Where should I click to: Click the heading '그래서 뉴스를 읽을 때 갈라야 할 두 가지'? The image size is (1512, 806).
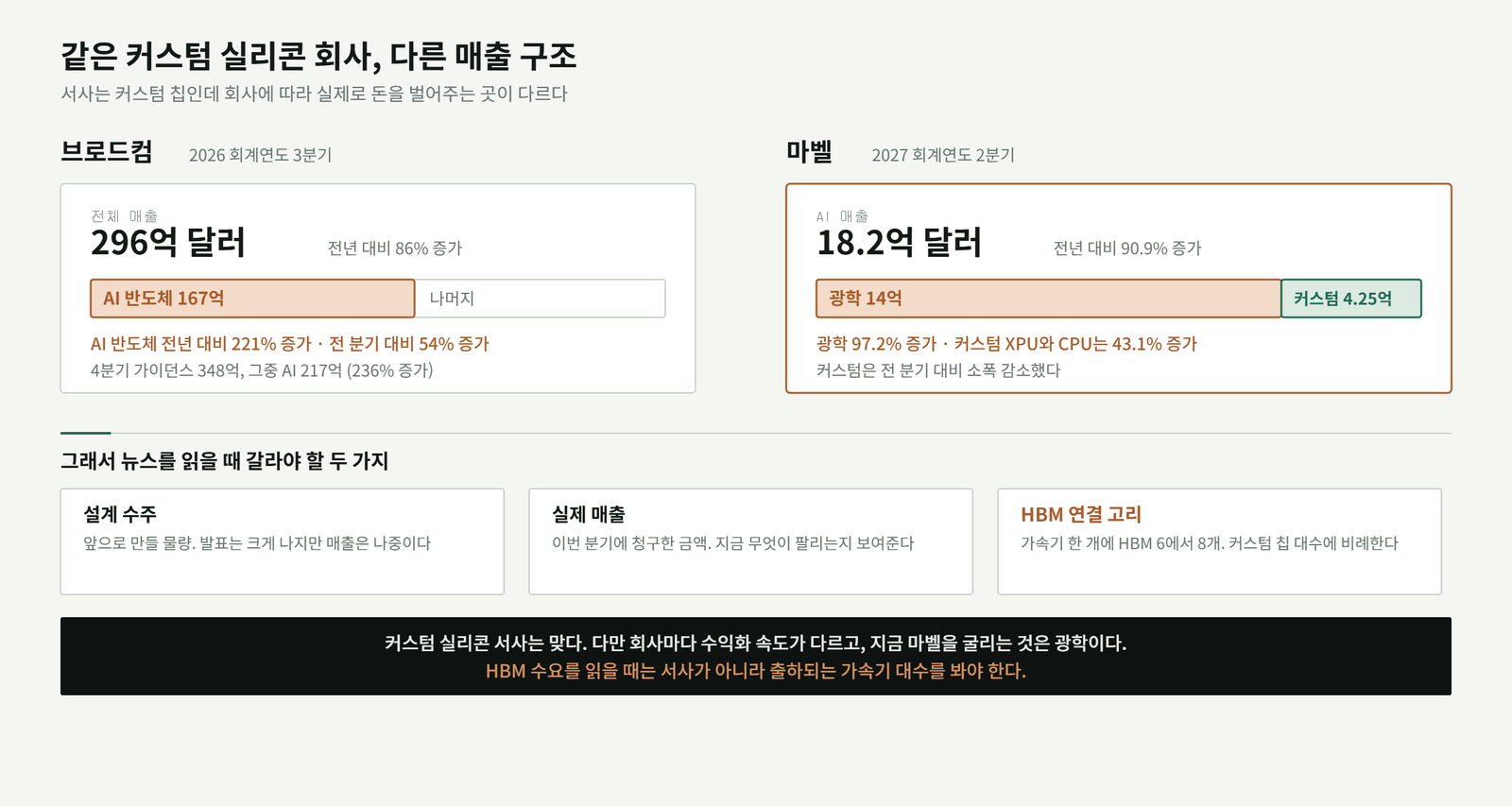[225, 461]
